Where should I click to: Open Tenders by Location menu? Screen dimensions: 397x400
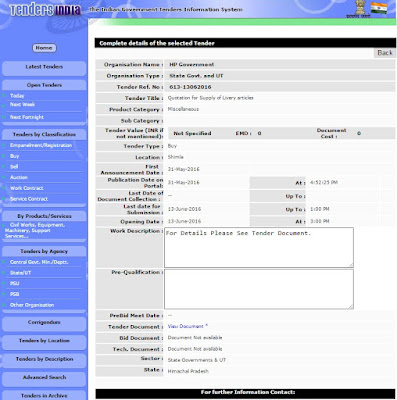tap(44, 341)
